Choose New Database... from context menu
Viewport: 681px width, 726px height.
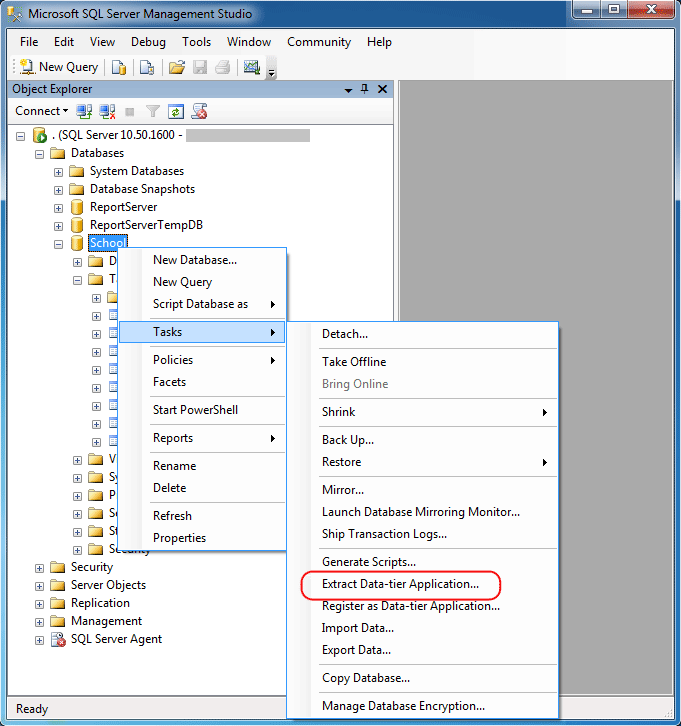click(202, 260)
